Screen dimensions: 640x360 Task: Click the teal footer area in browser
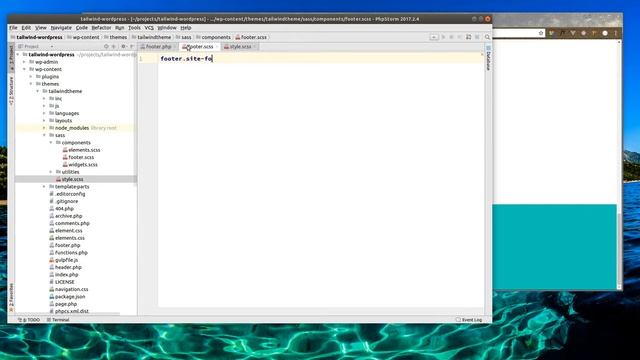pos(554,247)
